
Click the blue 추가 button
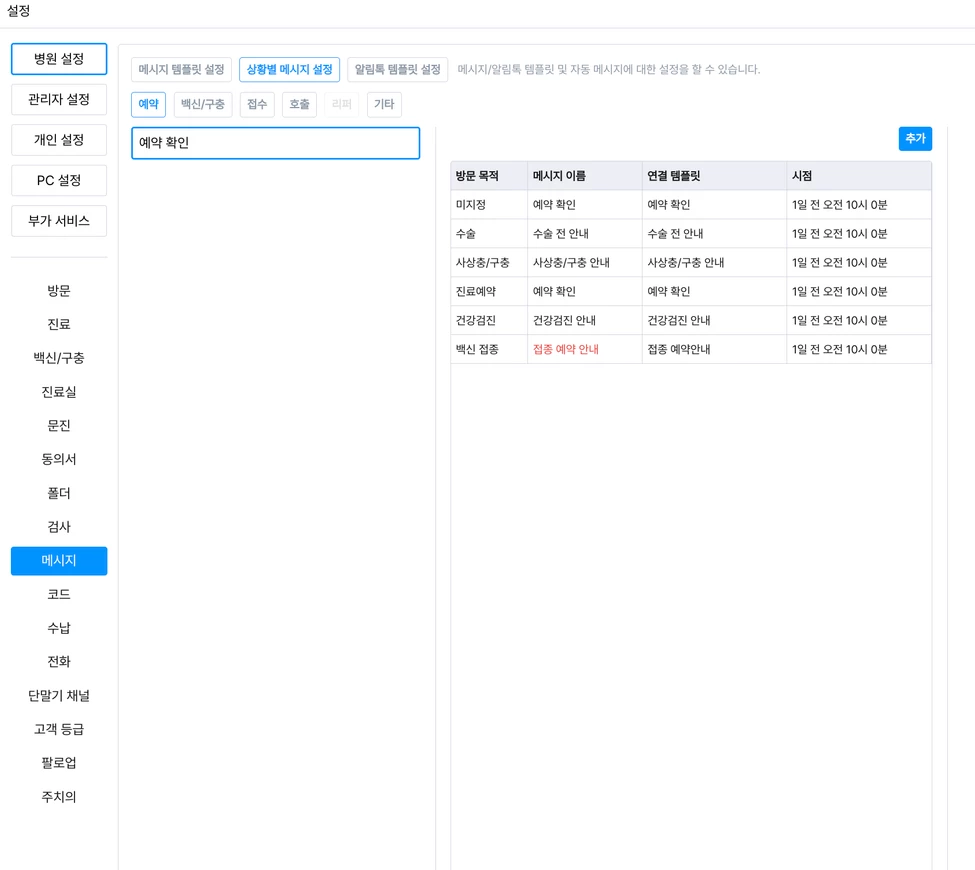[x=914, y=139]
